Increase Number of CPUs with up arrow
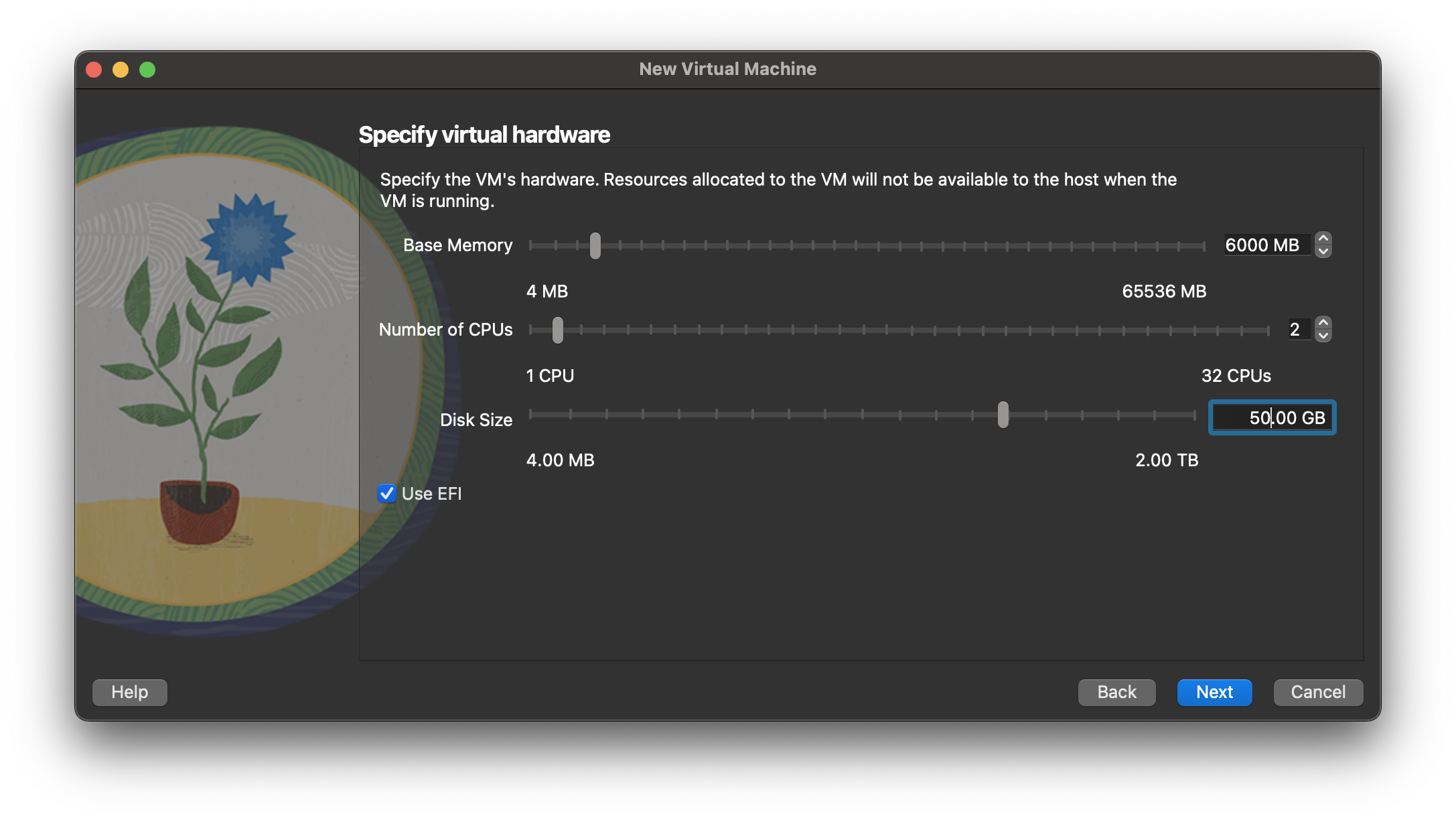 [1323, 323]
